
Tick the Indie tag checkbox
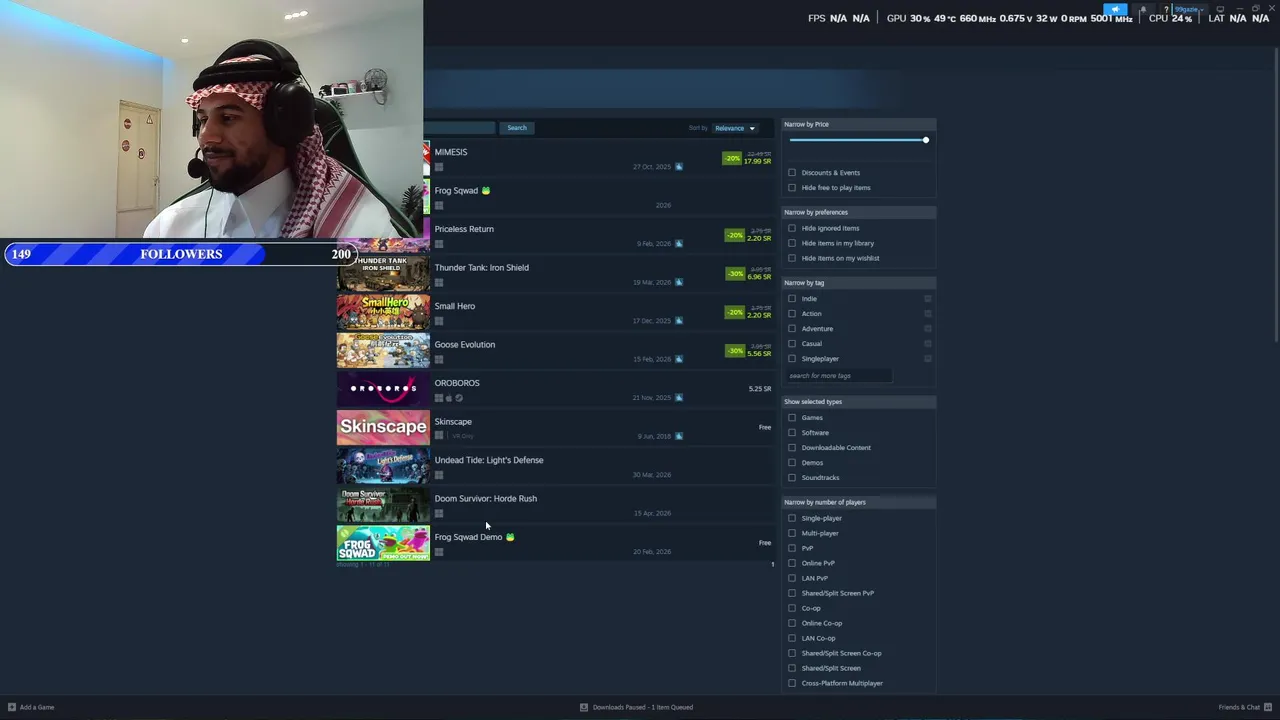tap(792, 299)
